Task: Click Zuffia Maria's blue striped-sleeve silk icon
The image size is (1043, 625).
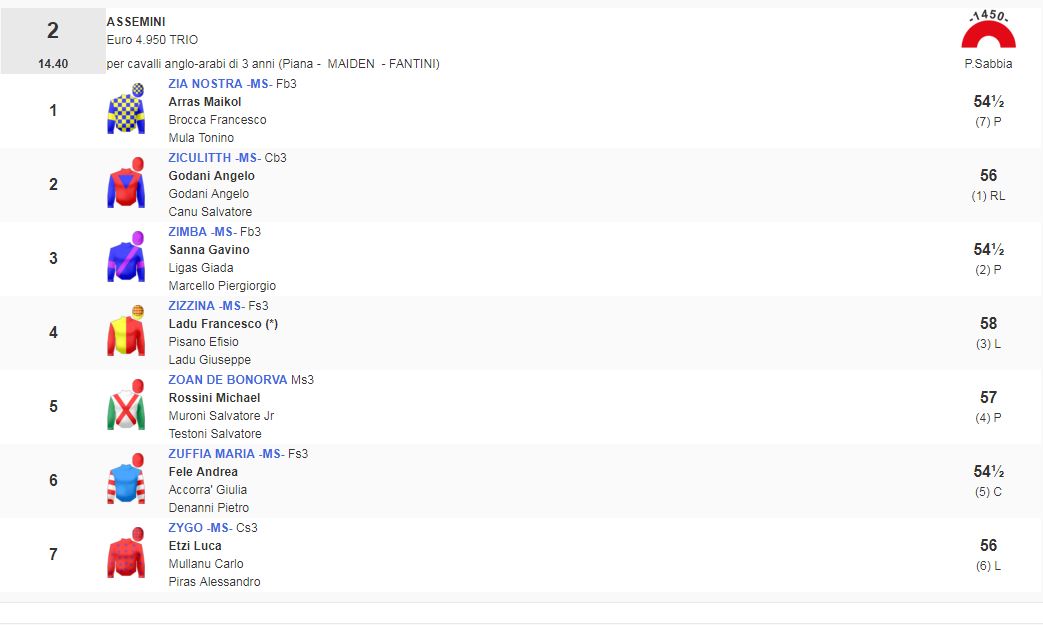Action: tap(126, 479)
